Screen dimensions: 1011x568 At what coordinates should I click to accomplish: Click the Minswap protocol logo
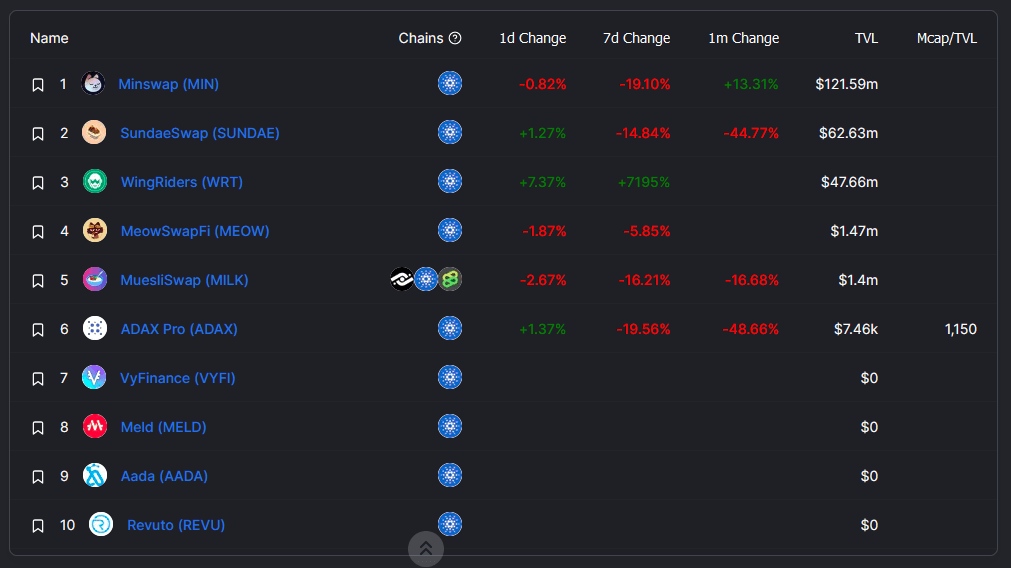[x=93, y=83]
